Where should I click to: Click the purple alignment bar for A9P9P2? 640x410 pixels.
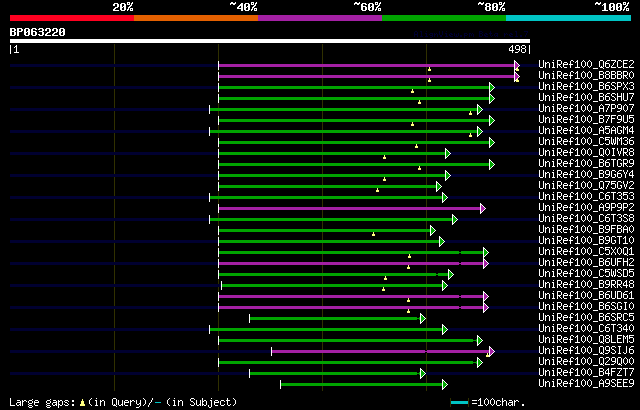pos(349,209)
